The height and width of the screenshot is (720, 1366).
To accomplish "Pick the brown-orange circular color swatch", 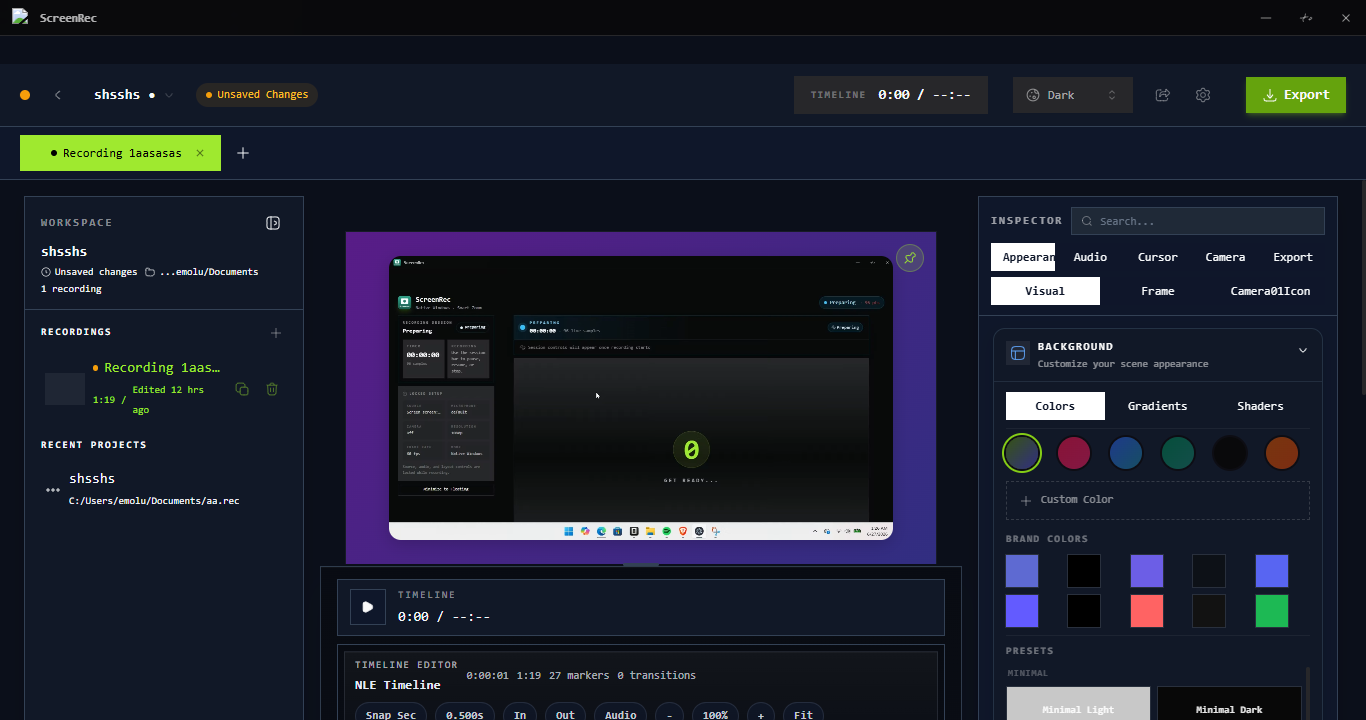I will (x=1281, y=453).
